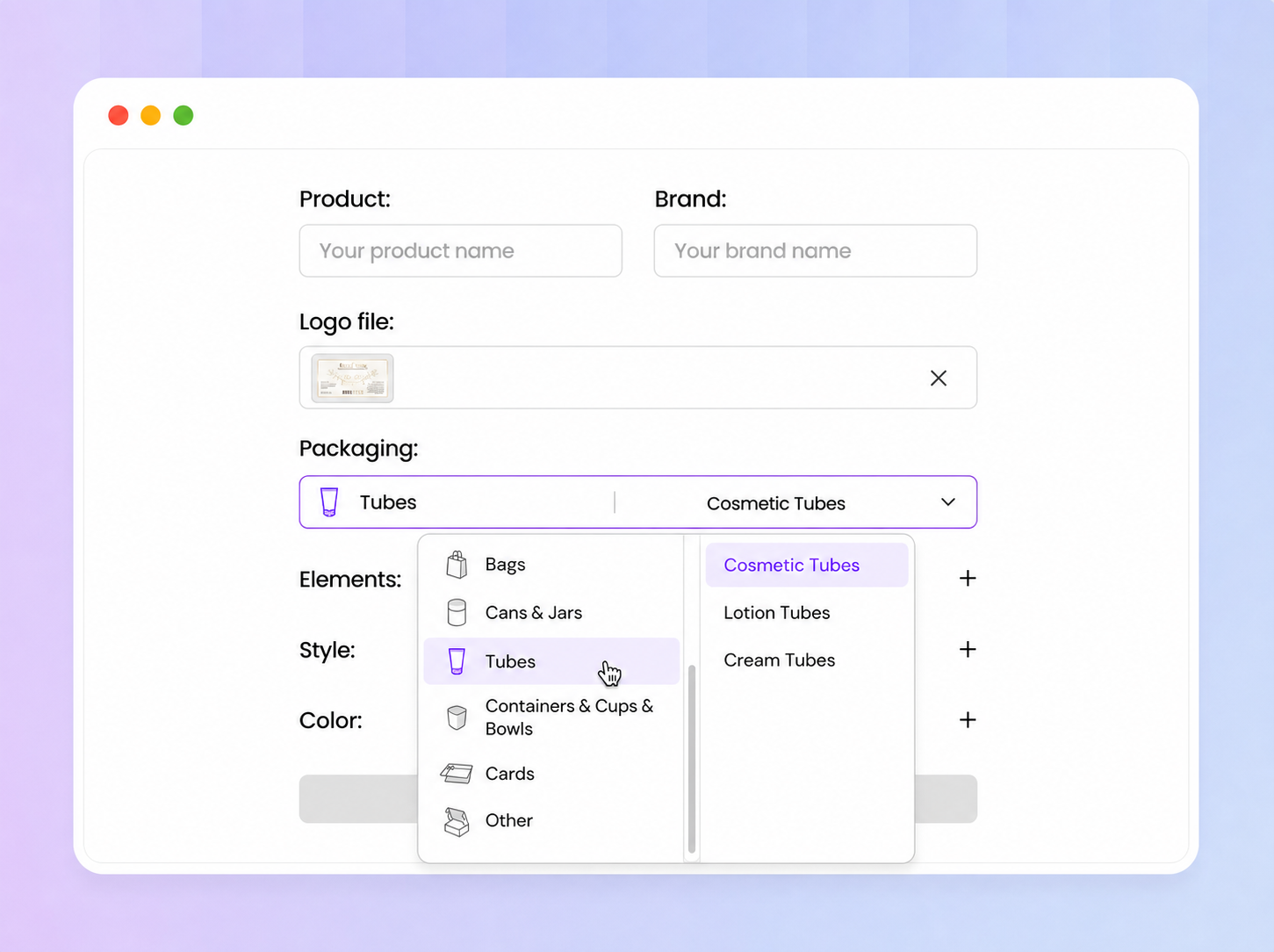The image size is (1274, 952).
Task: Expand the Style section with plus
Action: (968, 649)
